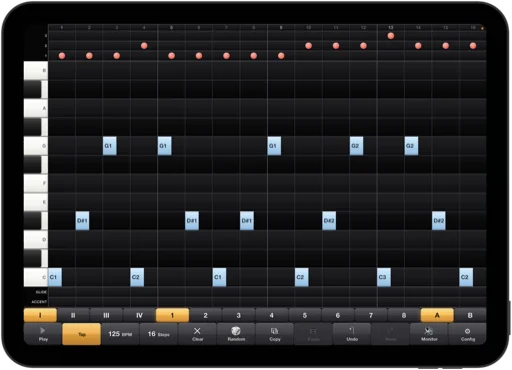Select pattern 4
The height and width of the screenshot is (370, 512).
pos(272,315)
